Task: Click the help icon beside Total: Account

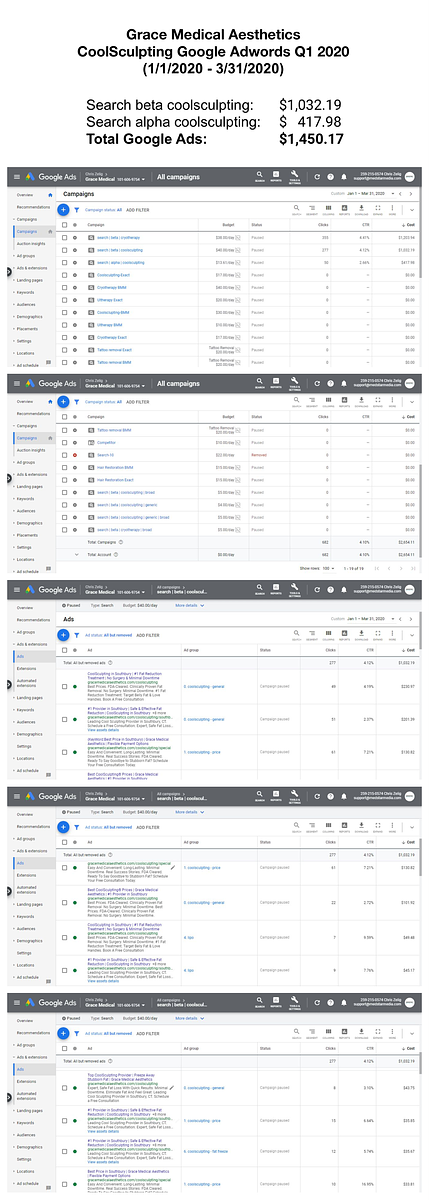Action: [x=118, y=555]
